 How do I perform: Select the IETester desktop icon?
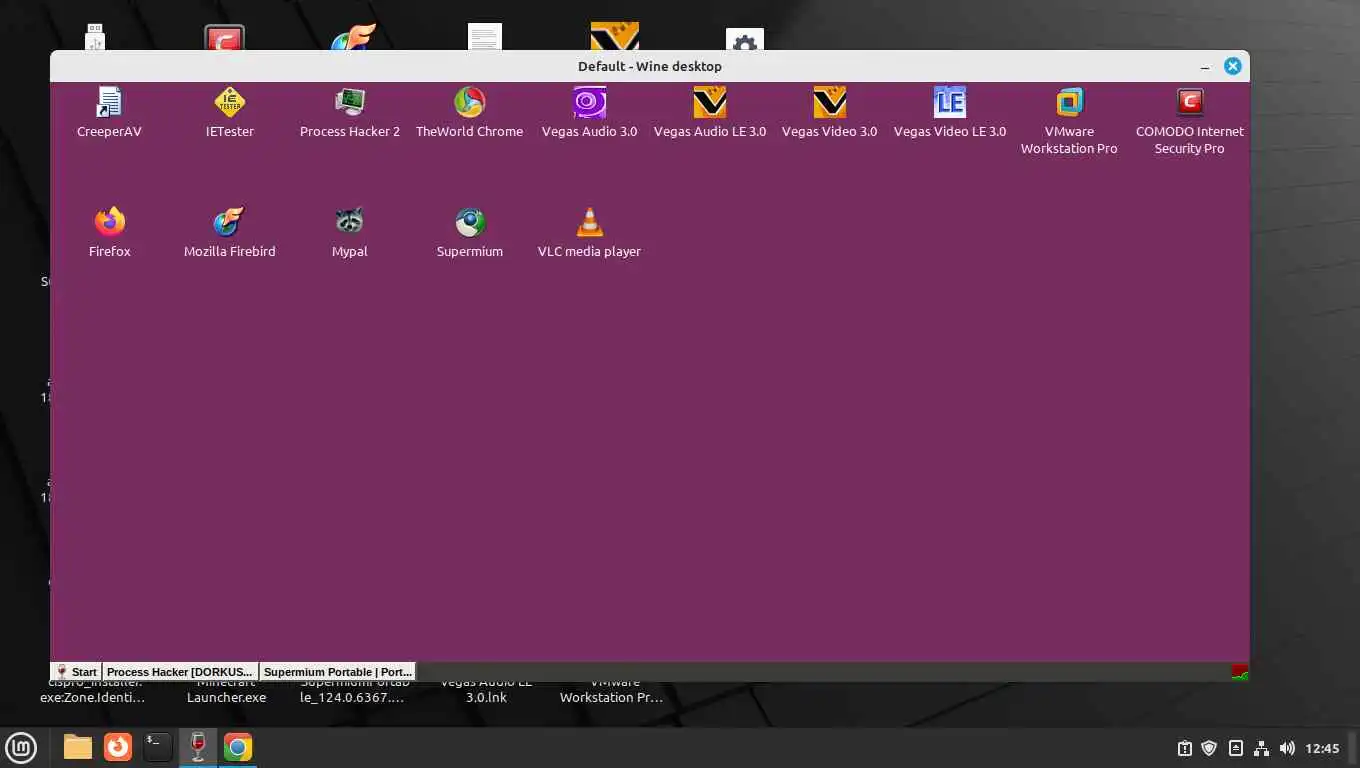(x=230, y=102)
